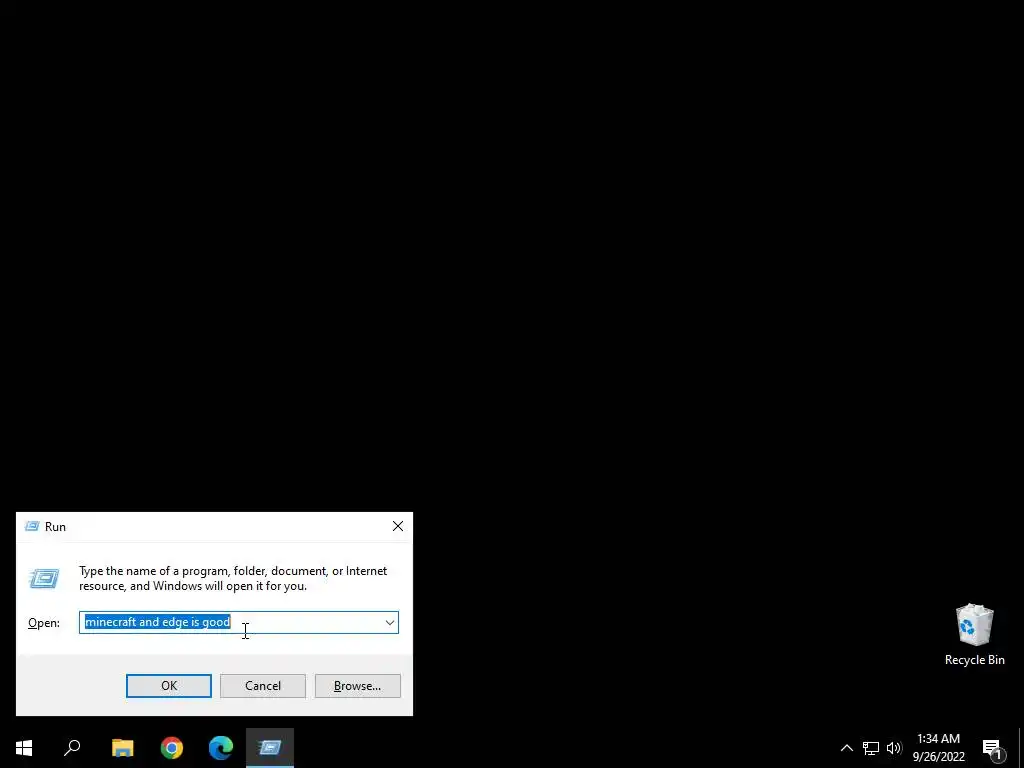
Task: Select the Run taskbar button
Action: [x=270, y=748]
